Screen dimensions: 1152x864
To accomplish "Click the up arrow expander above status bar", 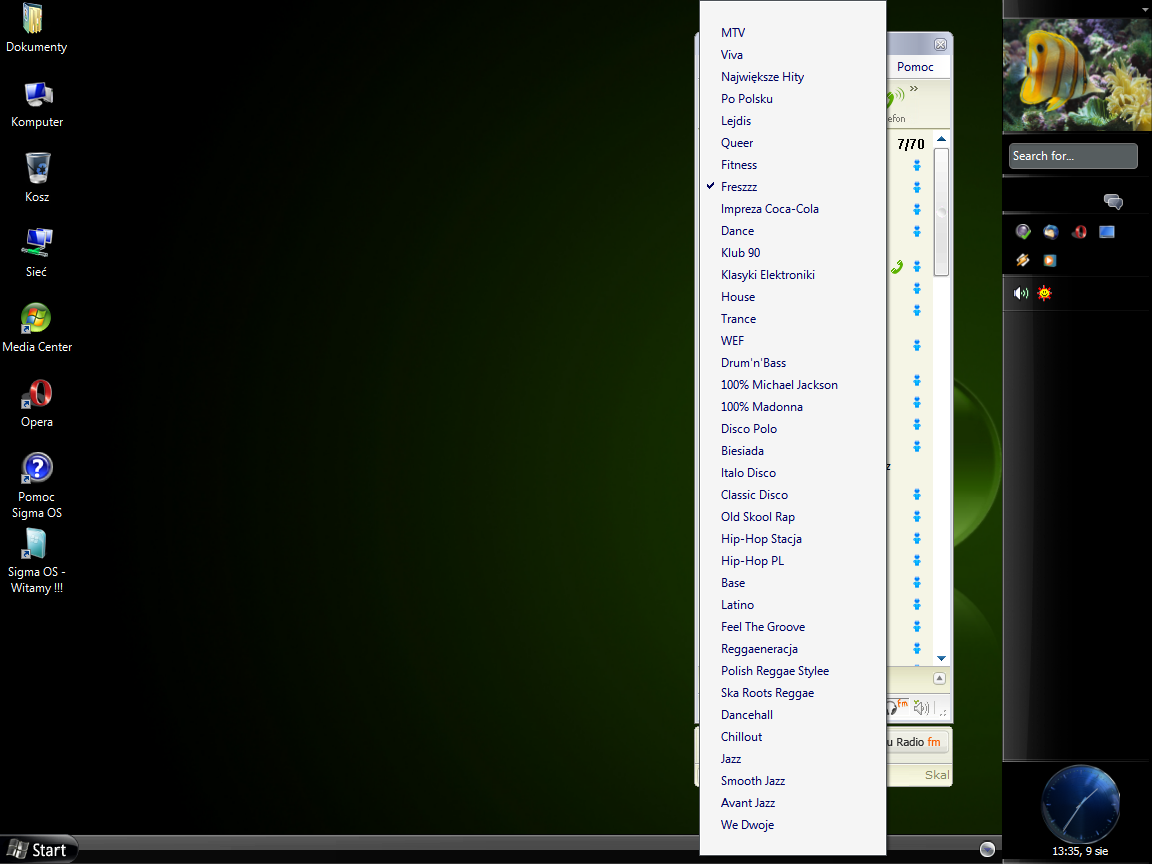I will 939,678.
